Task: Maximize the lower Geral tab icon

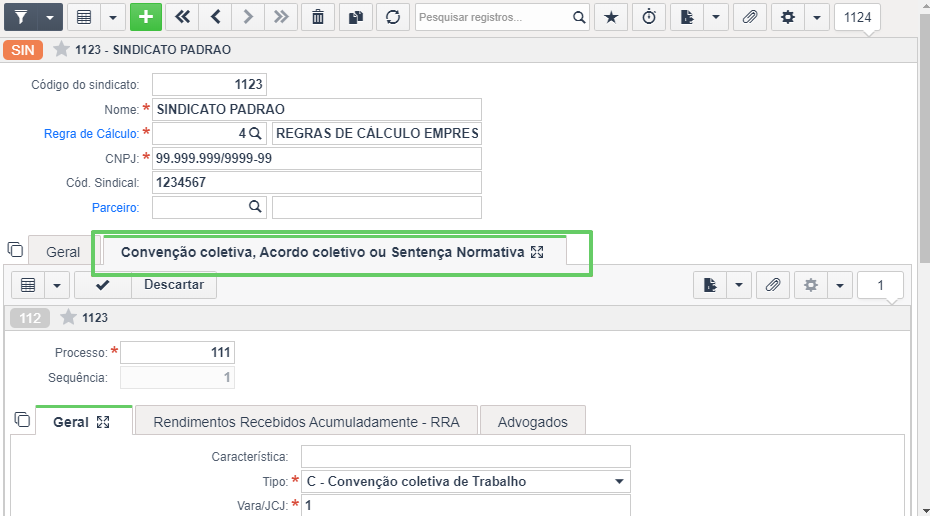Action: coord(103,422)
